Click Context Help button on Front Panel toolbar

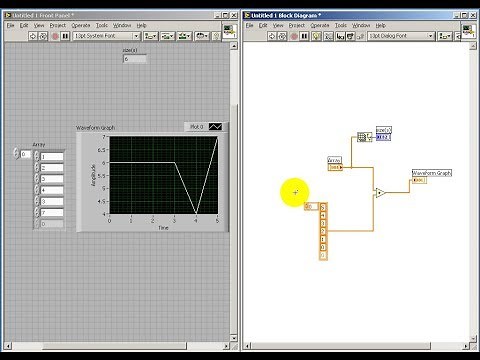pos(216,36)
